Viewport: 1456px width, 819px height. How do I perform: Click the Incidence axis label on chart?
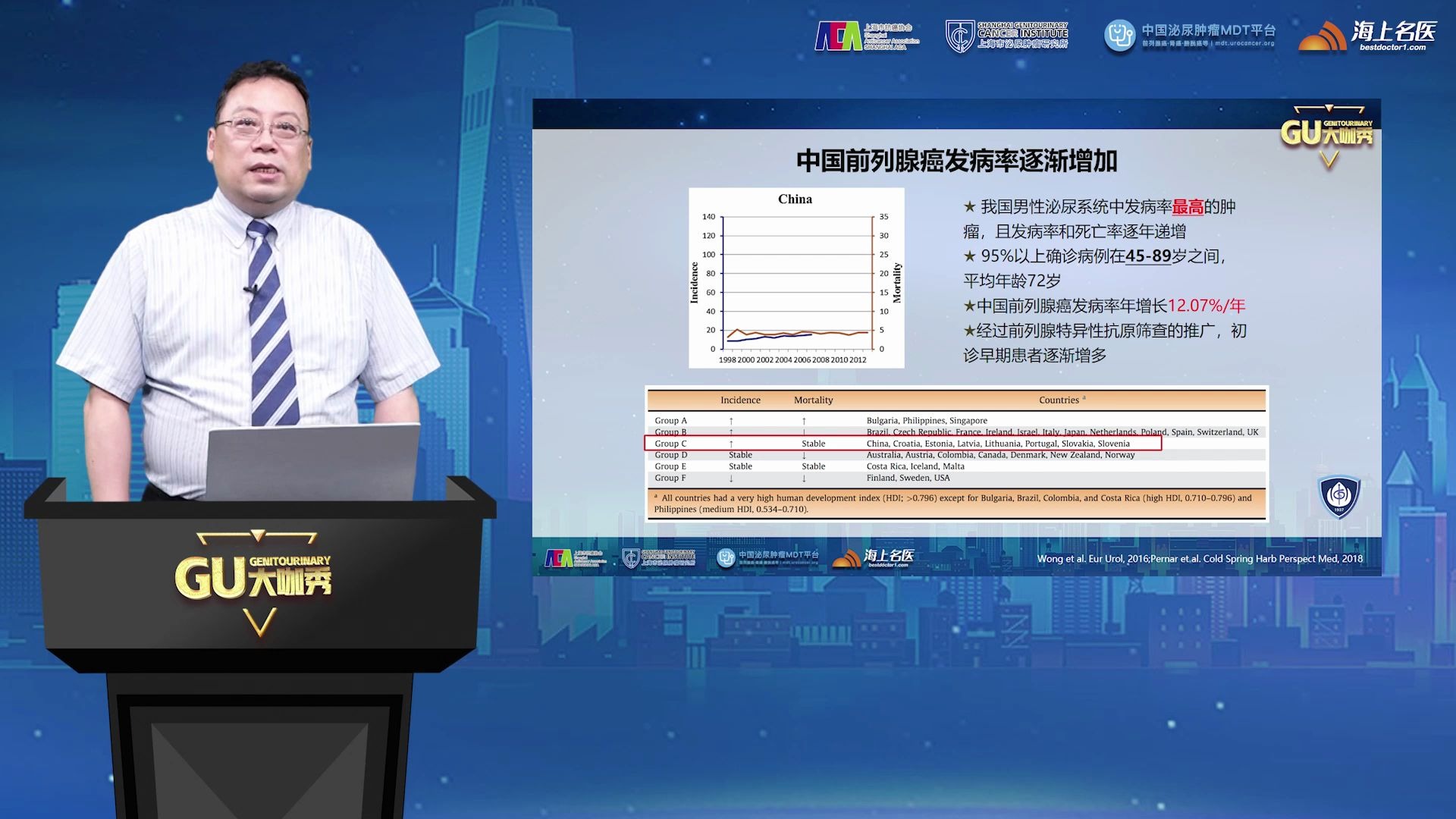coord(694,283)
